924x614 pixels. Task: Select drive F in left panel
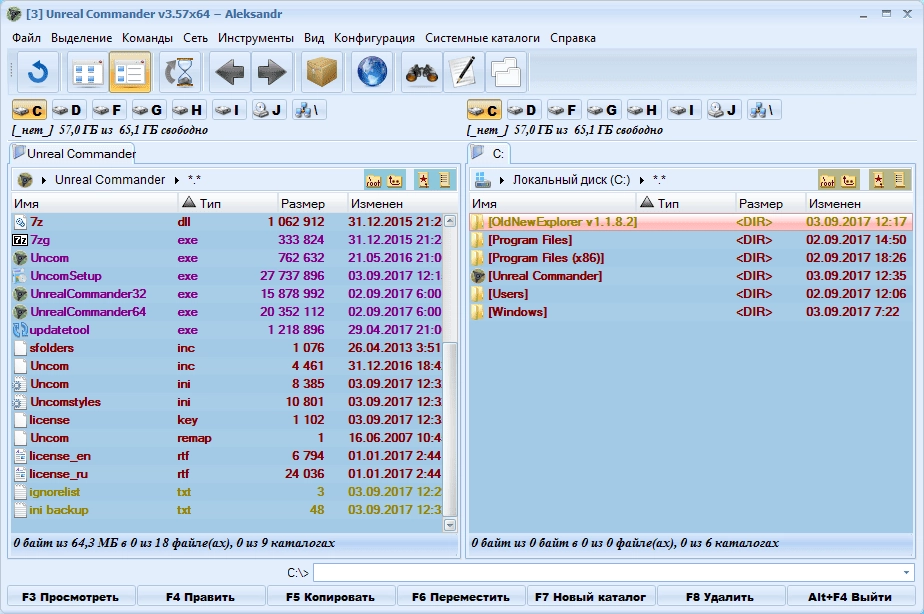pyautogui.click(x=108, y=110)
